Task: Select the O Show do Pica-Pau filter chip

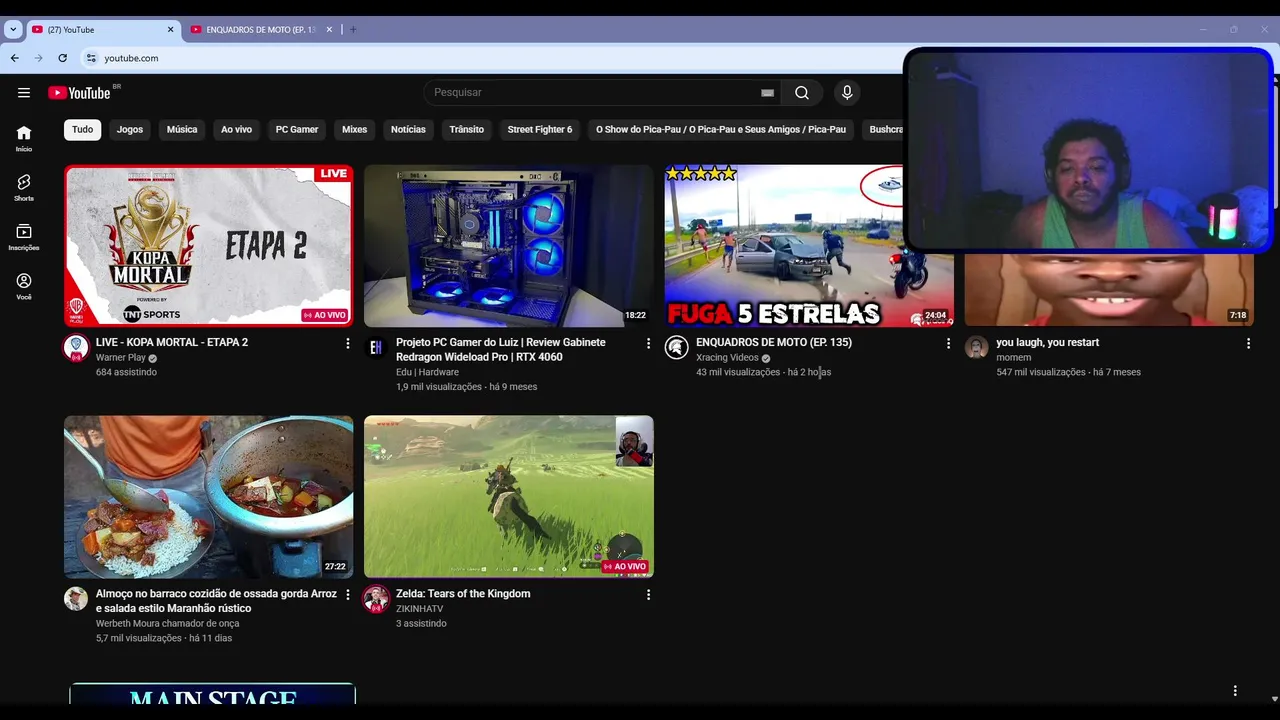Action: coord(721,129)
